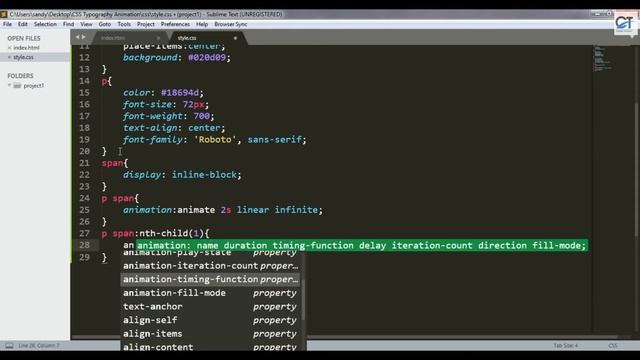The width and height of the screenshot is (640, 360).
Task: Open the Find menu
Action: coord(69,24)
